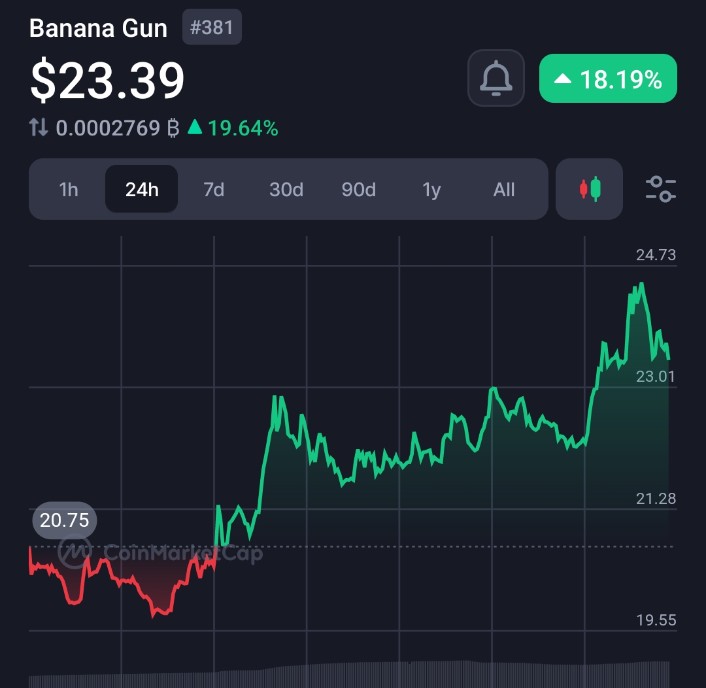
Task: Switch to candlestick chart view
Action: tap(589, 189)
